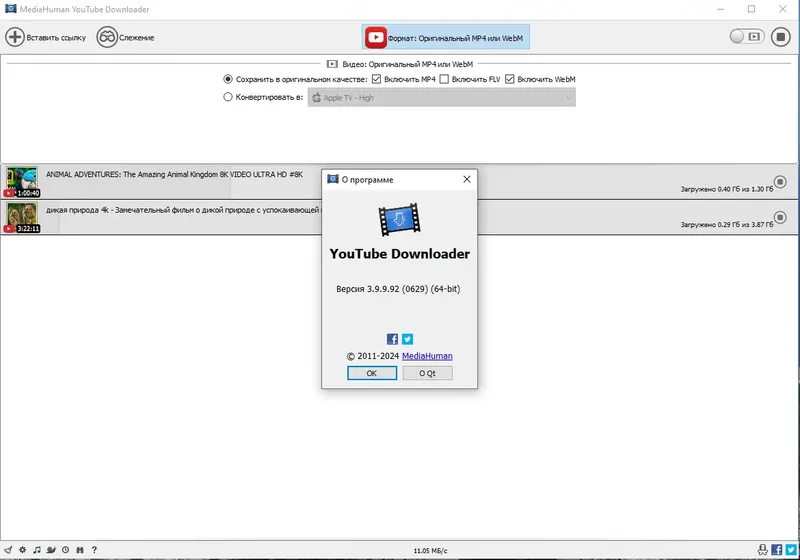Screen dimensions: 800x560
Task: Open the Слежение tracking button
Action: pos(126,37)
